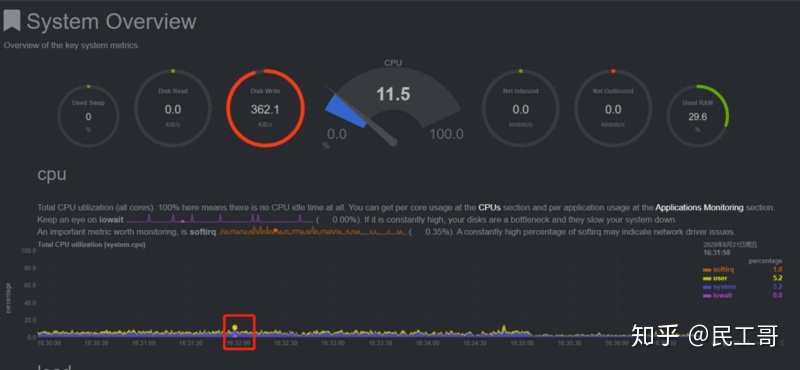Image resolution: width=800 pixels, height=370 pixels.
Task: Click the red Disk Write gauge
Action: tap(265, 108)
